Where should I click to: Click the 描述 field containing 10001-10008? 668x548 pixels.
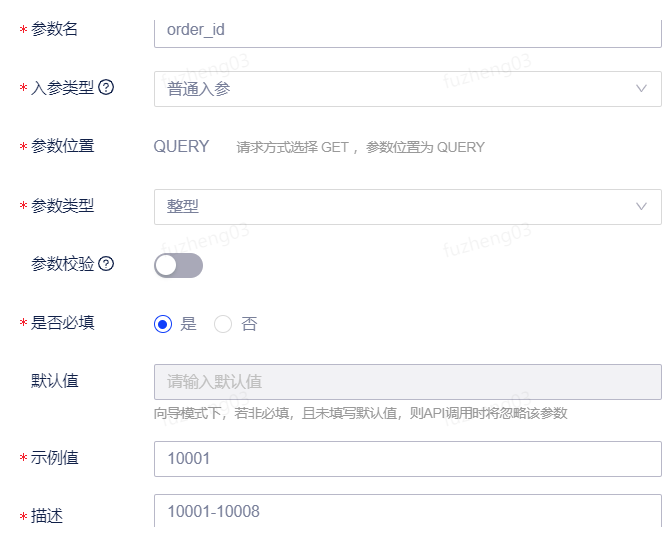tap(408, 511)
